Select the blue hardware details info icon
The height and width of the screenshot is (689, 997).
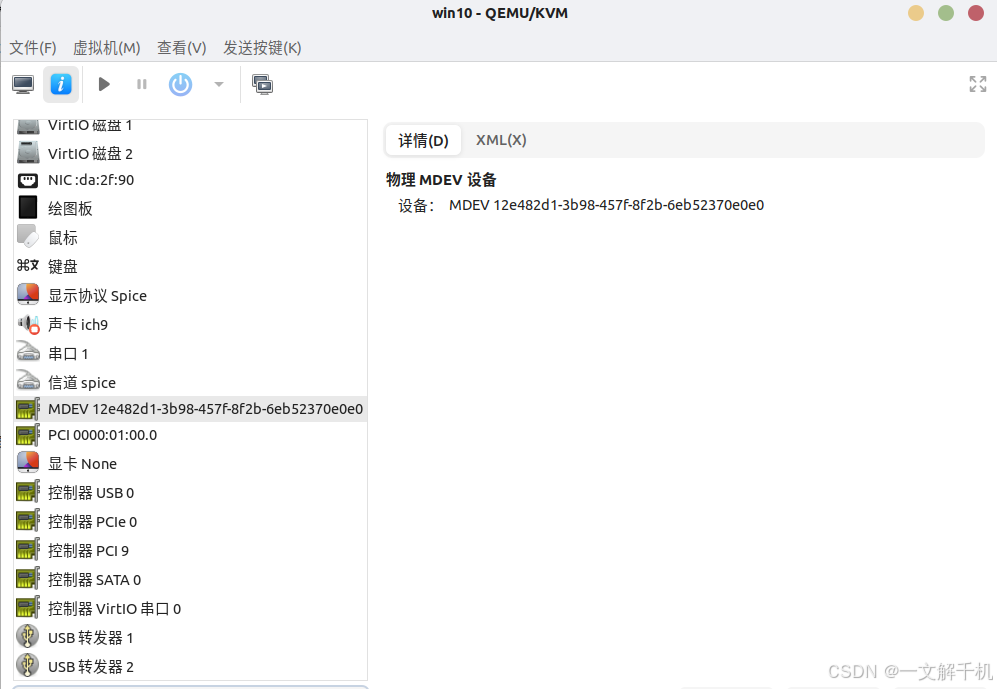[x=60, y=84]
